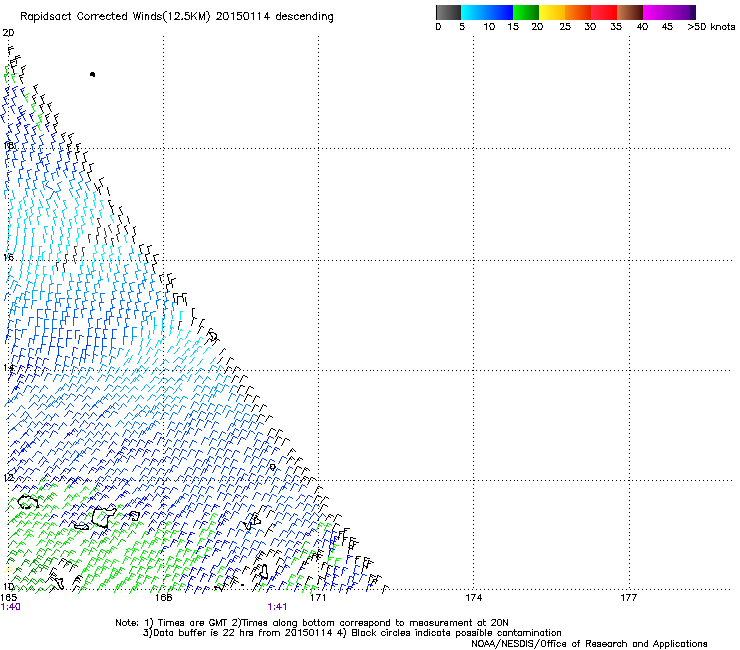Click the legend tick label '25'
Viewport: 740px width, 650px height.
(x=565, y=27)
